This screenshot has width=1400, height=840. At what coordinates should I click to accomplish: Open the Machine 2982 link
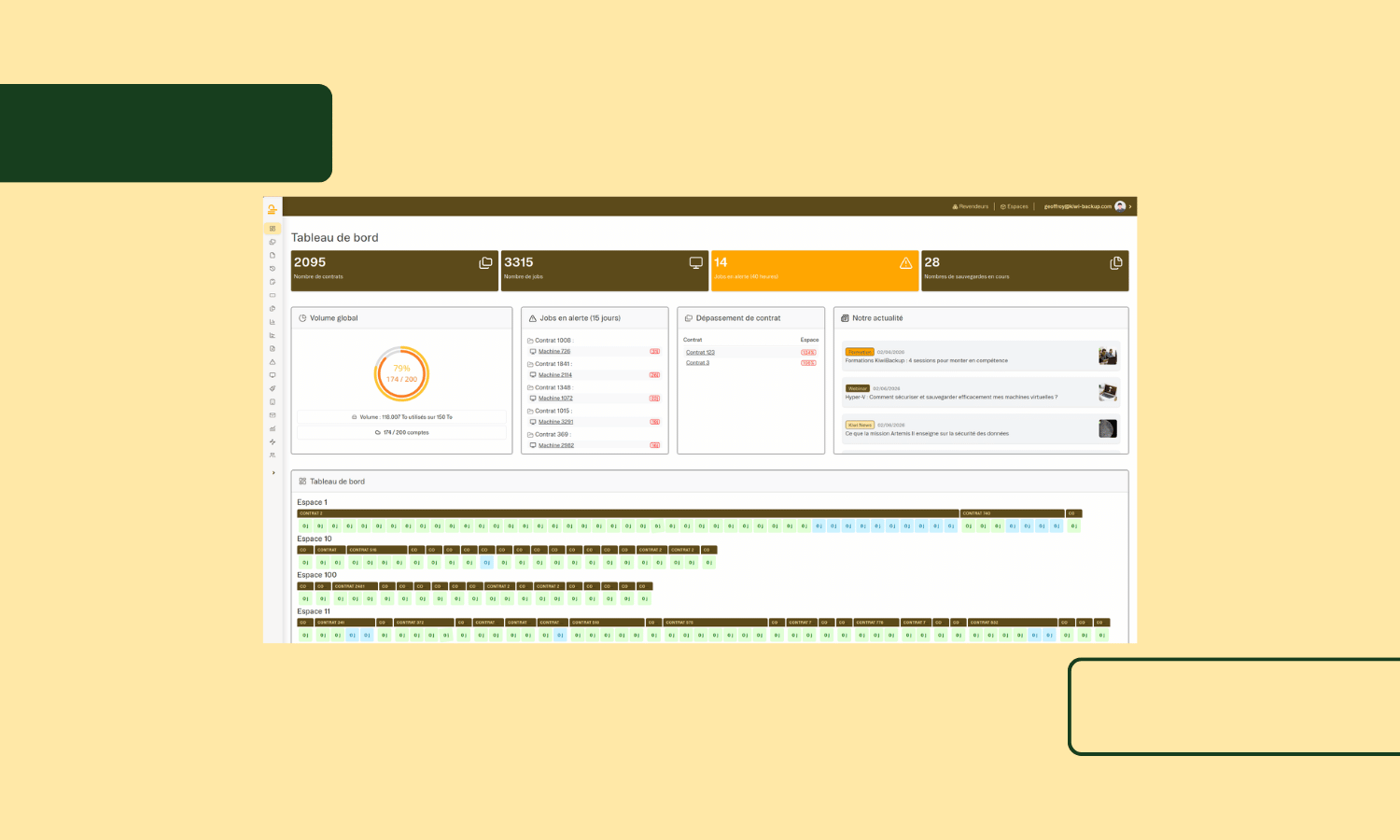[x=556, y=445]
